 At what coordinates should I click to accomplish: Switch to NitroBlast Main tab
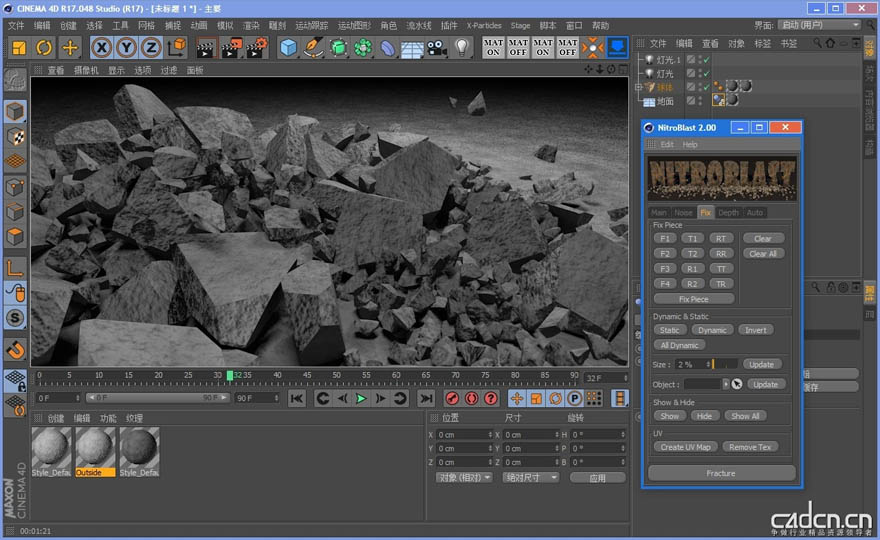click(659, 213)
